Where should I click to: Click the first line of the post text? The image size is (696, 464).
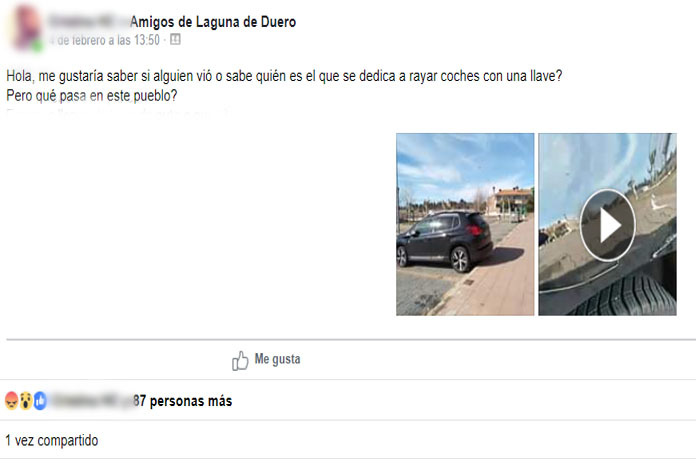tap(284, 76)
